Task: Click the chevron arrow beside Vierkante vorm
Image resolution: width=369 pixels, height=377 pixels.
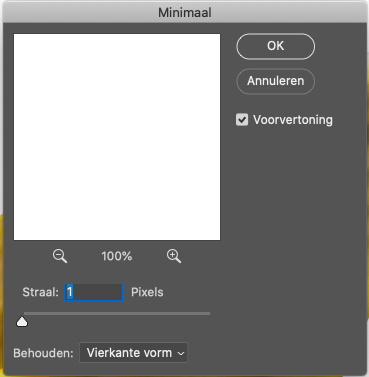Action: click(x=181, y=353)
